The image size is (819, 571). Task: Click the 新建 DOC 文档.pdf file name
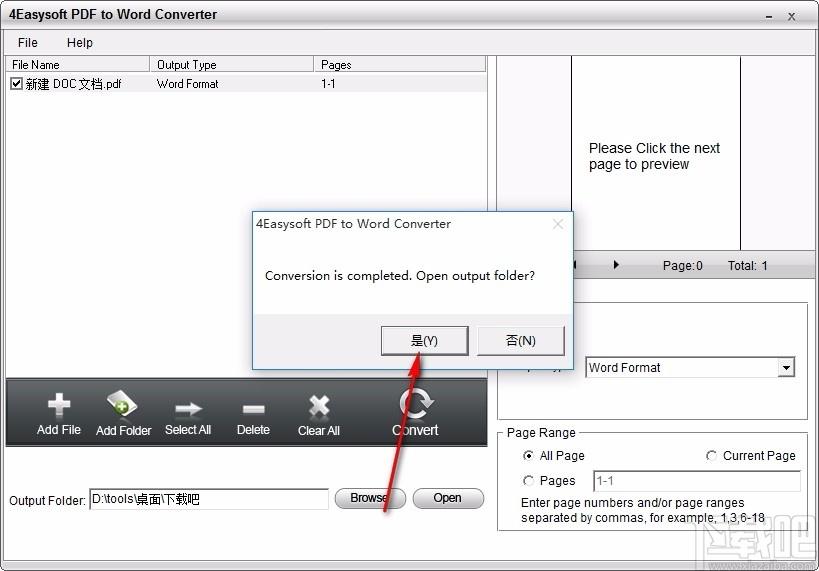coord(73,84)
